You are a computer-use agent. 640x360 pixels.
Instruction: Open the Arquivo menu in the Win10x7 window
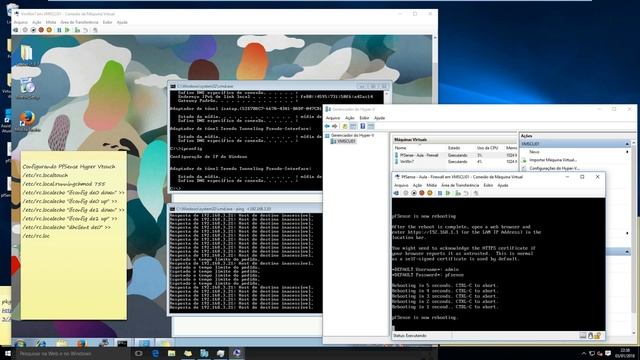pyautogui.click(x=20, y=22)
